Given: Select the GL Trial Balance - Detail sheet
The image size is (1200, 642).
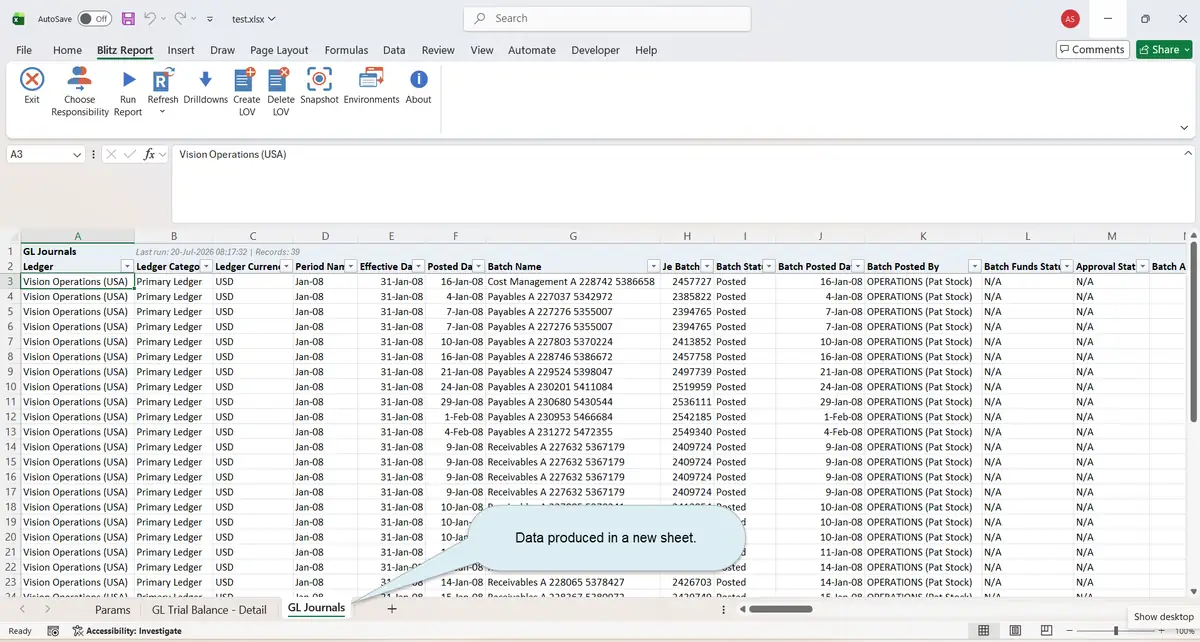Looking at the screenshot, I should 209,609.
